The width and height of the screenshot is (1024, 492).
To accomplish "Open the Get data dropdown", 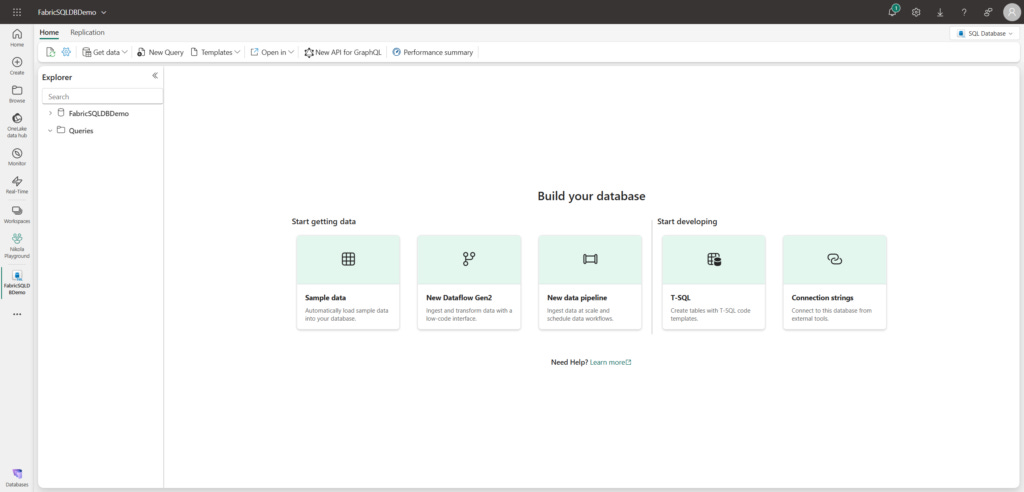I will coord(104,52).
